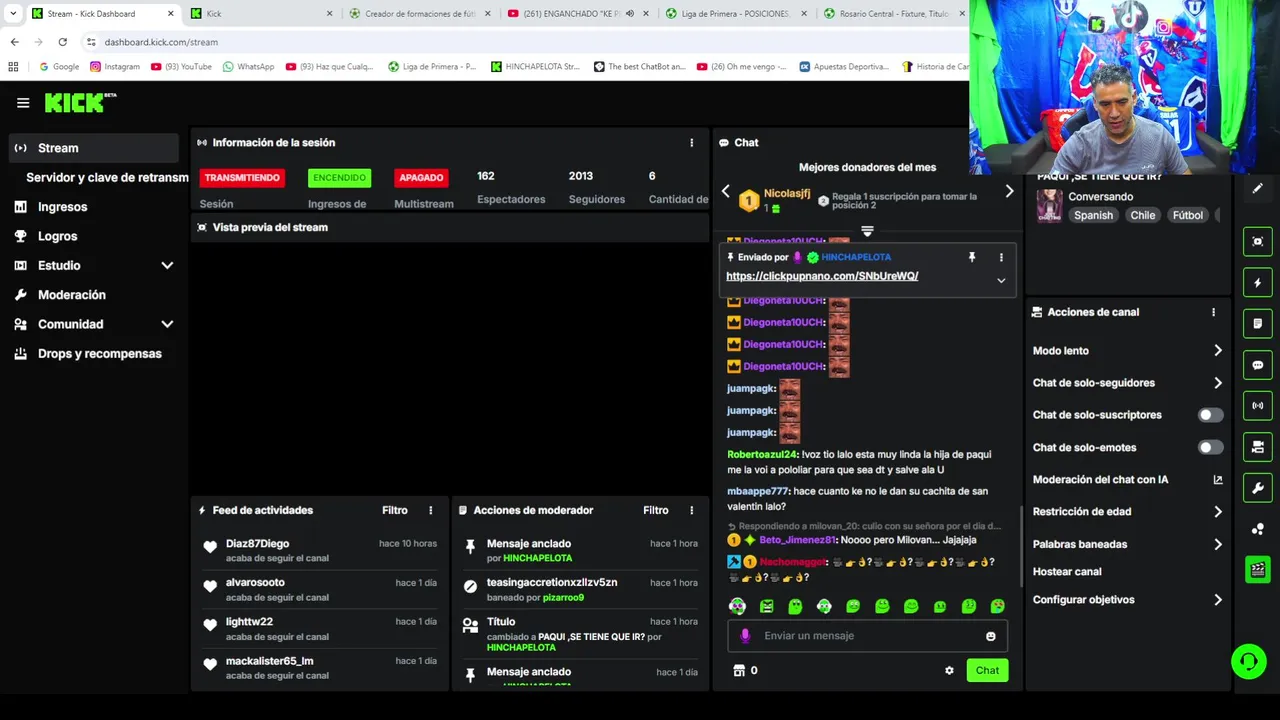Viewport: 1280px width, 720px height.
Task: Click mbaappe777 username in chat
Action: point(758,491)
